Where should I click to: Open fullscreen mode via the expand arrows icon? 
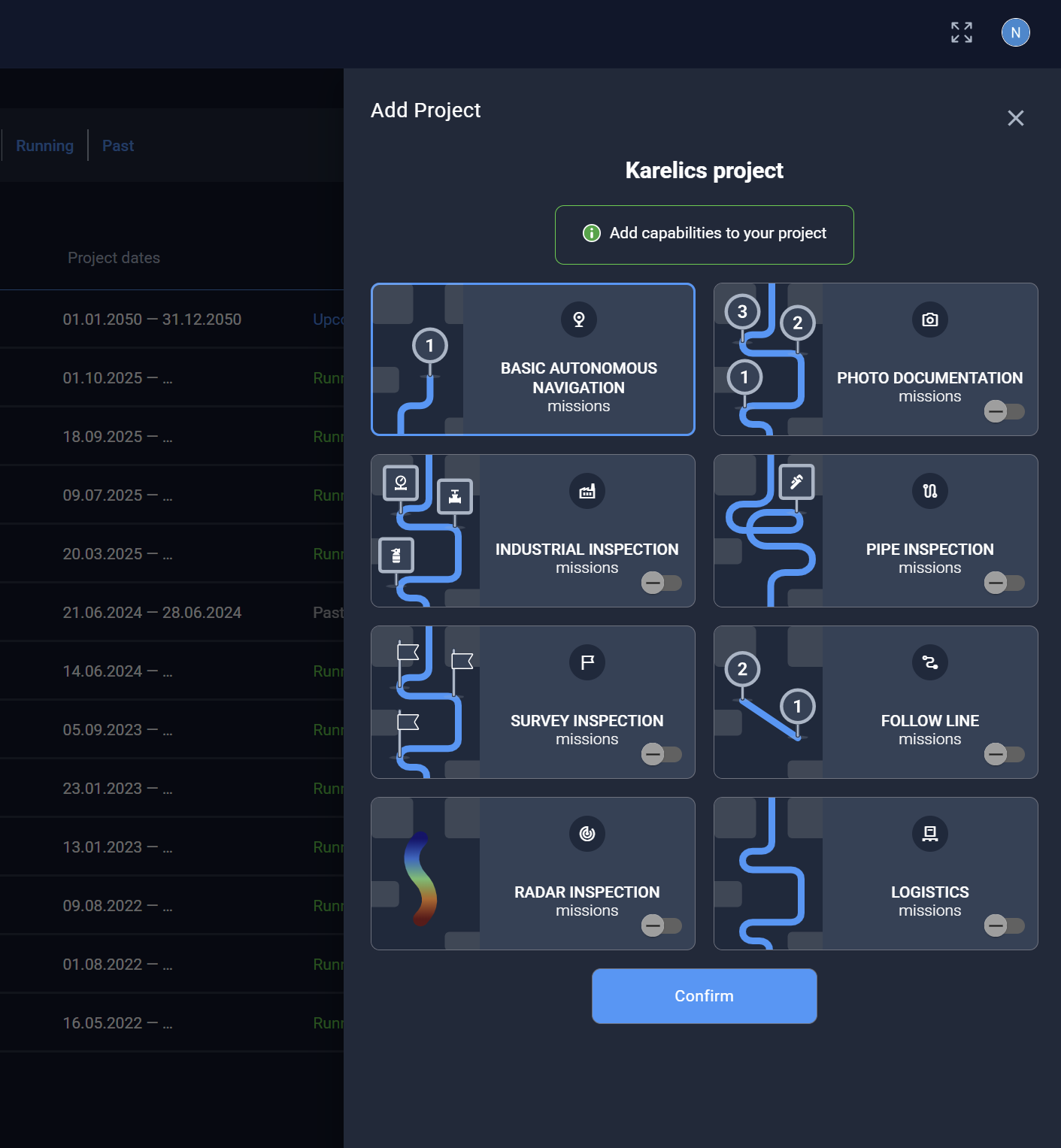960,32
